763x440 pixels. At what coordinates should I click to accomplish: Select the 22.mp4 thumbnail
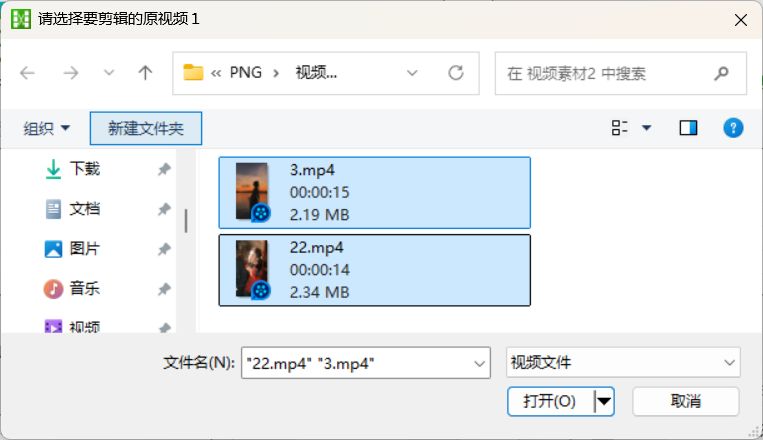(x=253, y=270)
